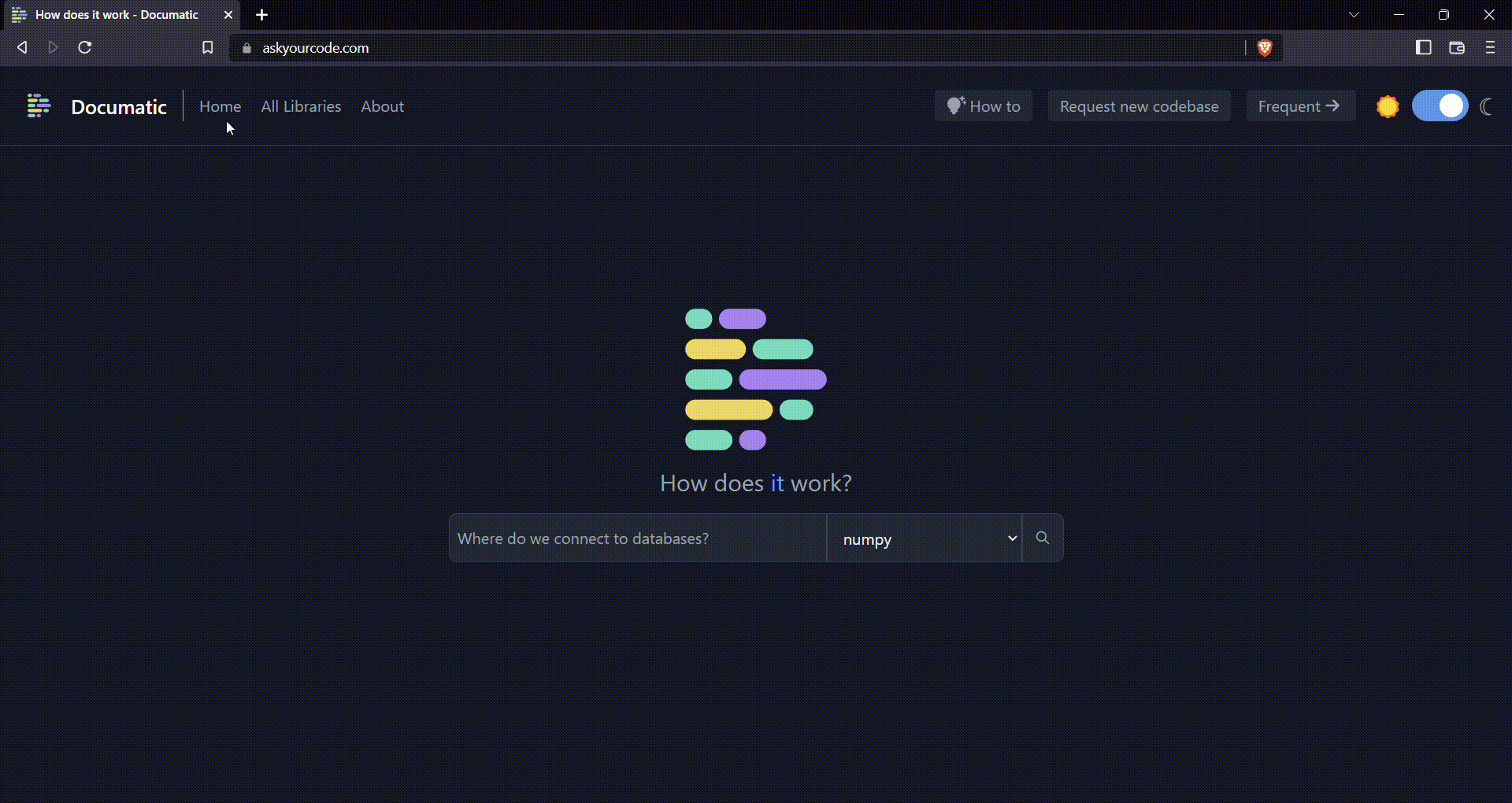Go to the Home nav link
The height and width of the screenshot is (803, 1512).
tap(220, 106)
